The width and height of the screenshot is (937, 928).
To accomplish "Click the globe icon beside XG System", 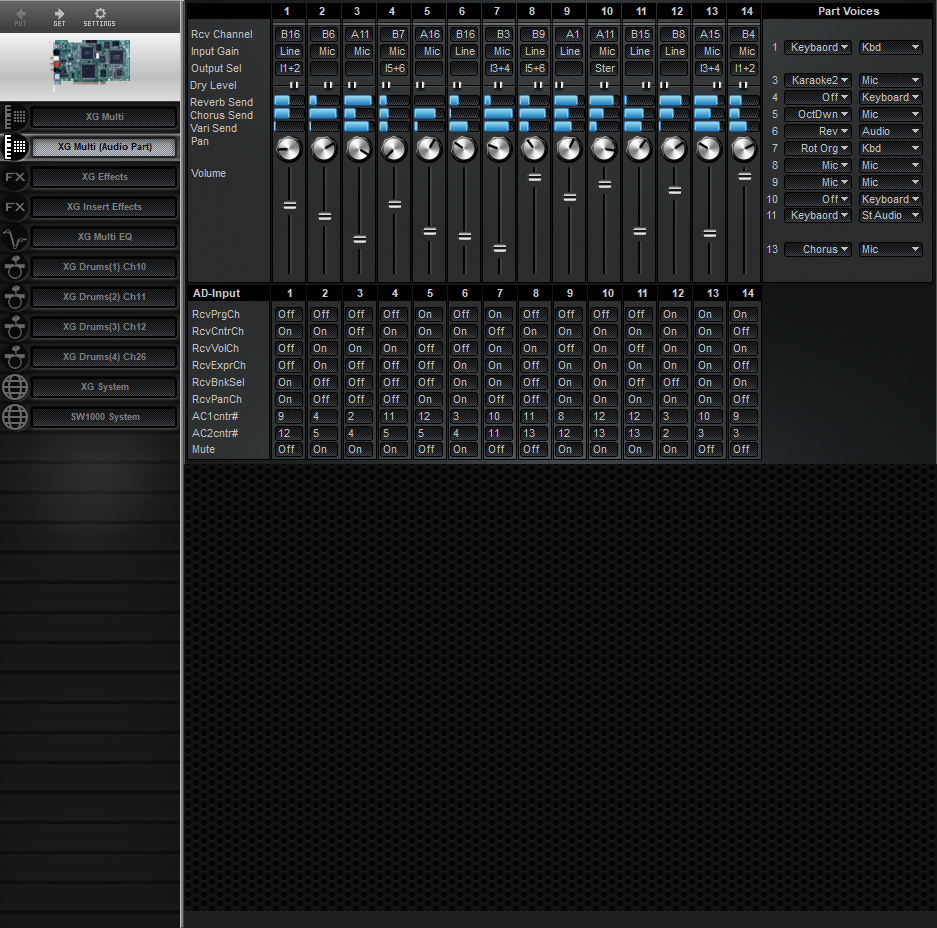I will tap(15, 387).
